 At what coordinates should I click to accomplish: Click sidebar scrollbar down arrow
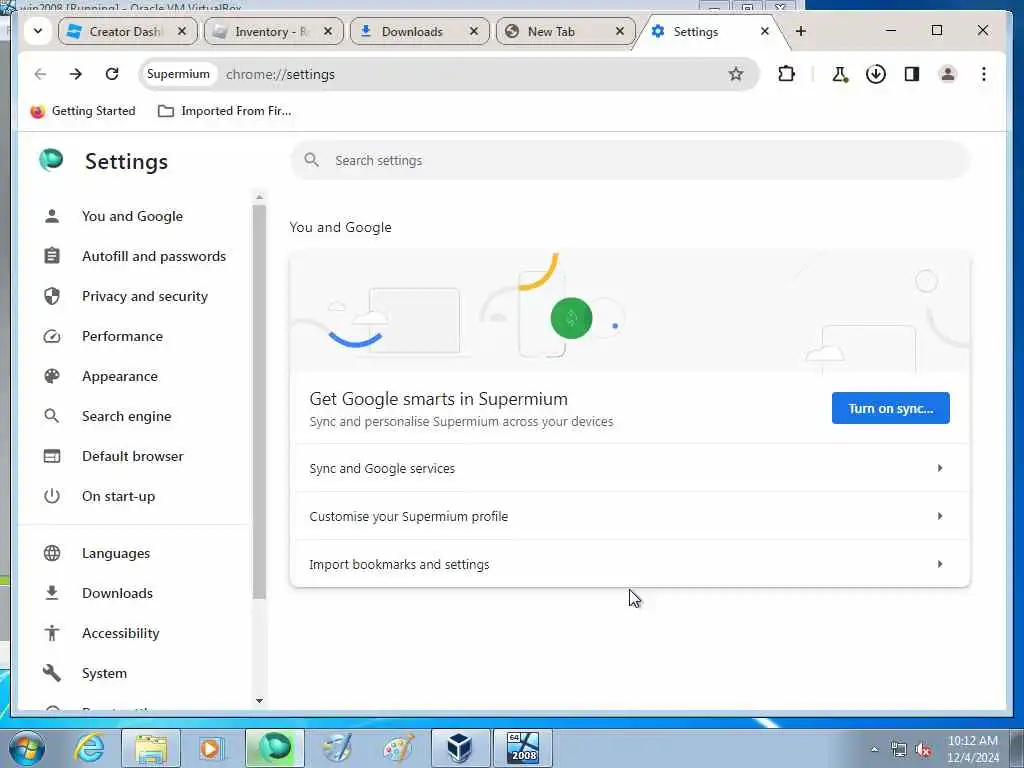[259, 701]
